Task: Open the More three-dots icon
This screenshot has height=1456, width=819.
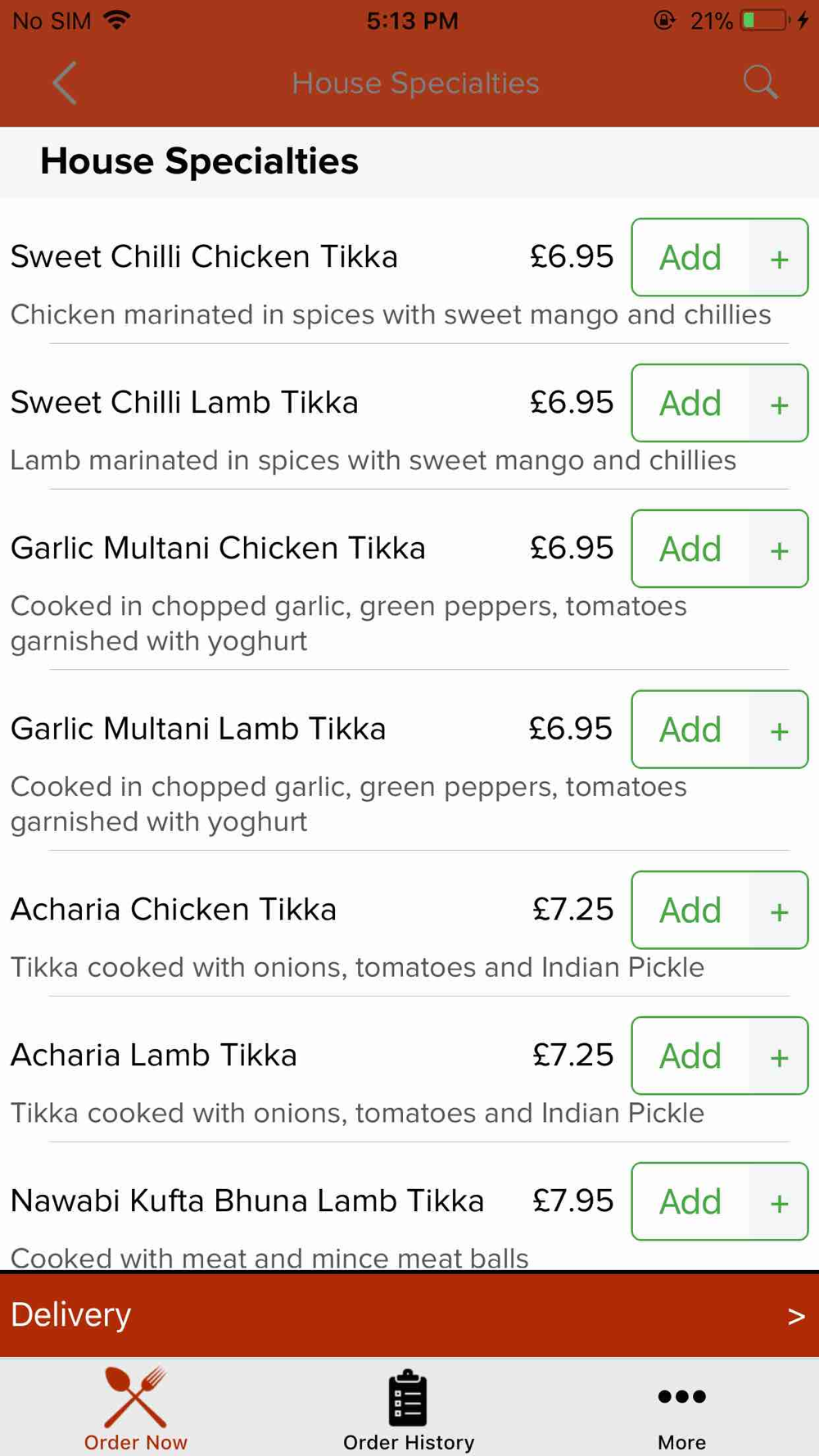Action: coord(681,1396)
